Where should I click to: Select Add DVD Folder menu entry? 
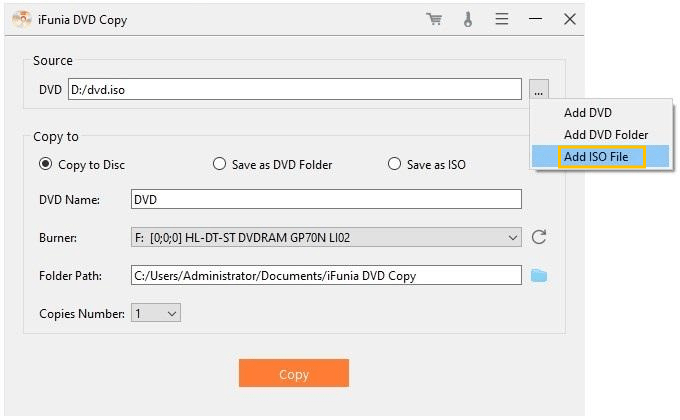coord(605,135)
